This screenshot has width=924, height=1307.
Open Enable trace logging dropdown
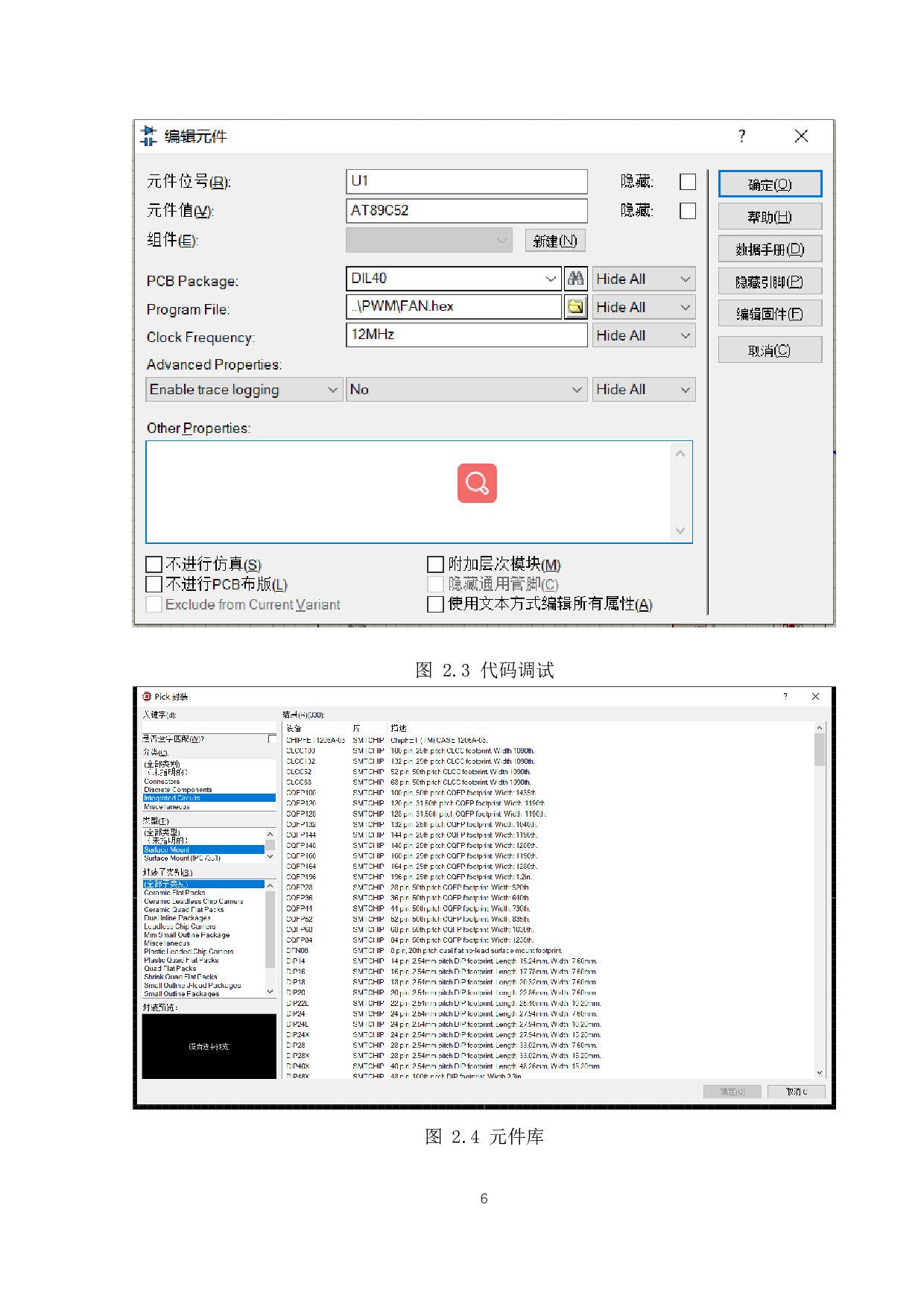point(244,390)
